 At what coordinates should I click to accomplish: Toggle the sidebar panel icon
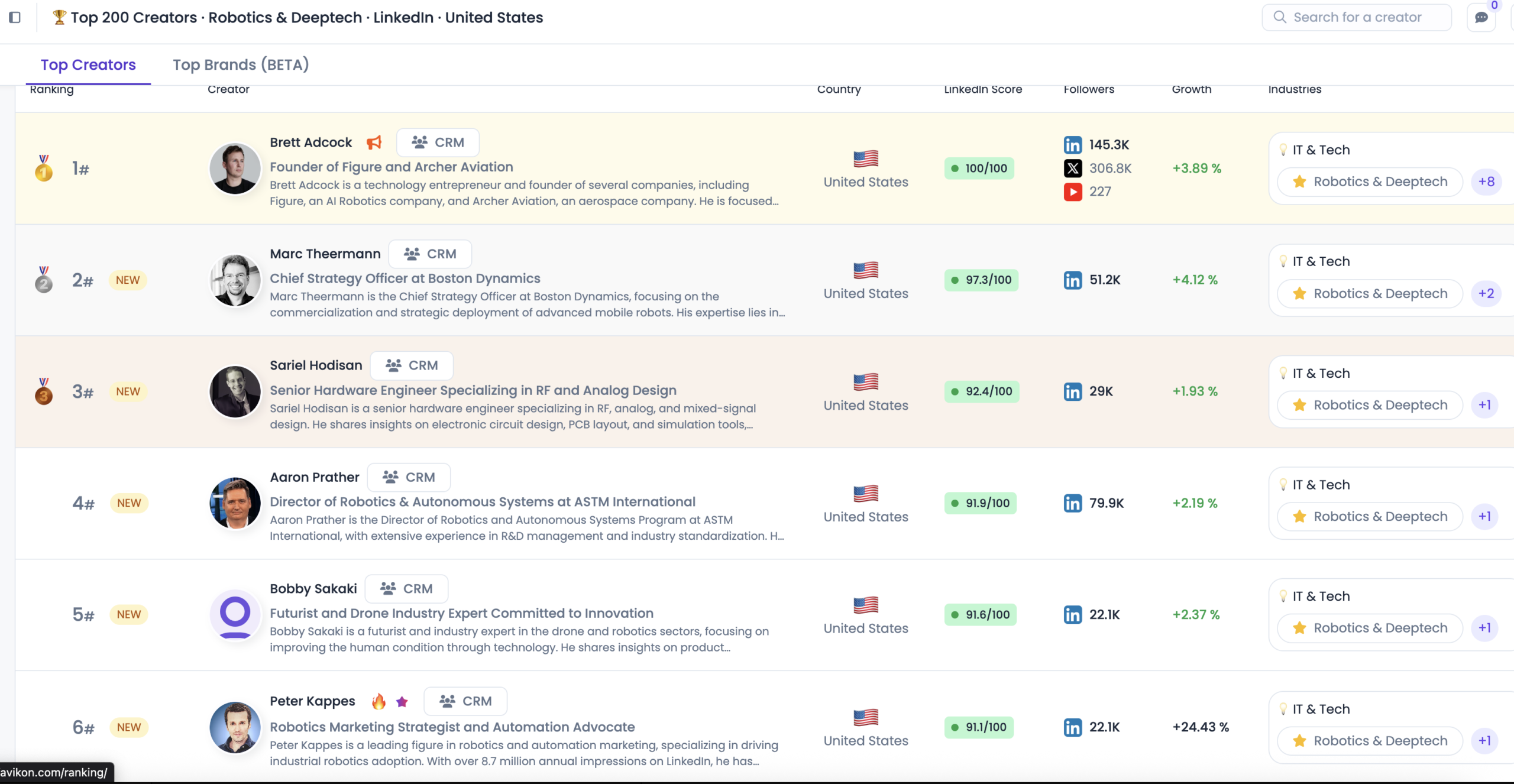click(15, 18)
